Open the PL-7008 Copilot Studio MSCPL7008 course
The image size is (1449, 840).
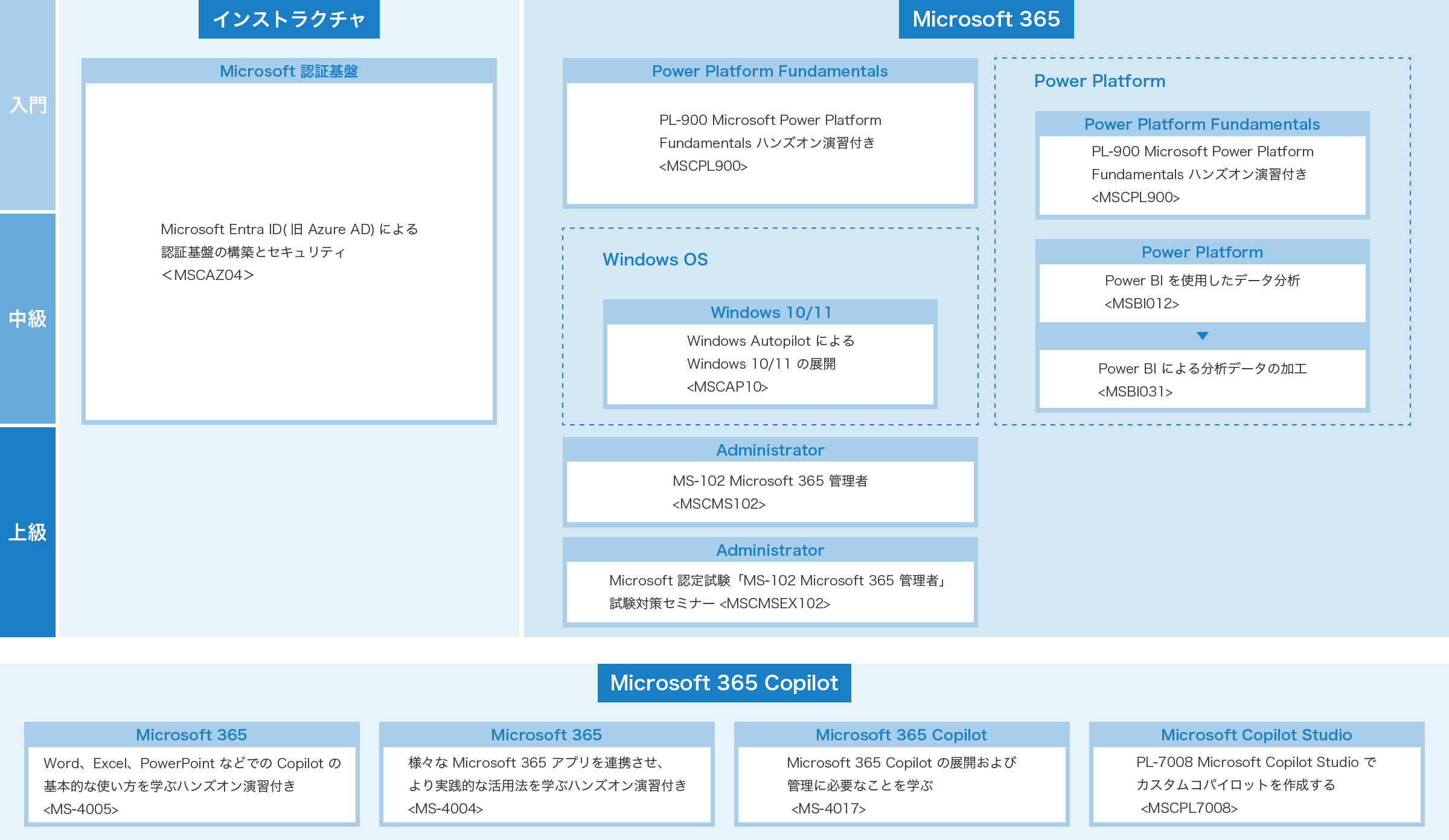click(1257, 785)
